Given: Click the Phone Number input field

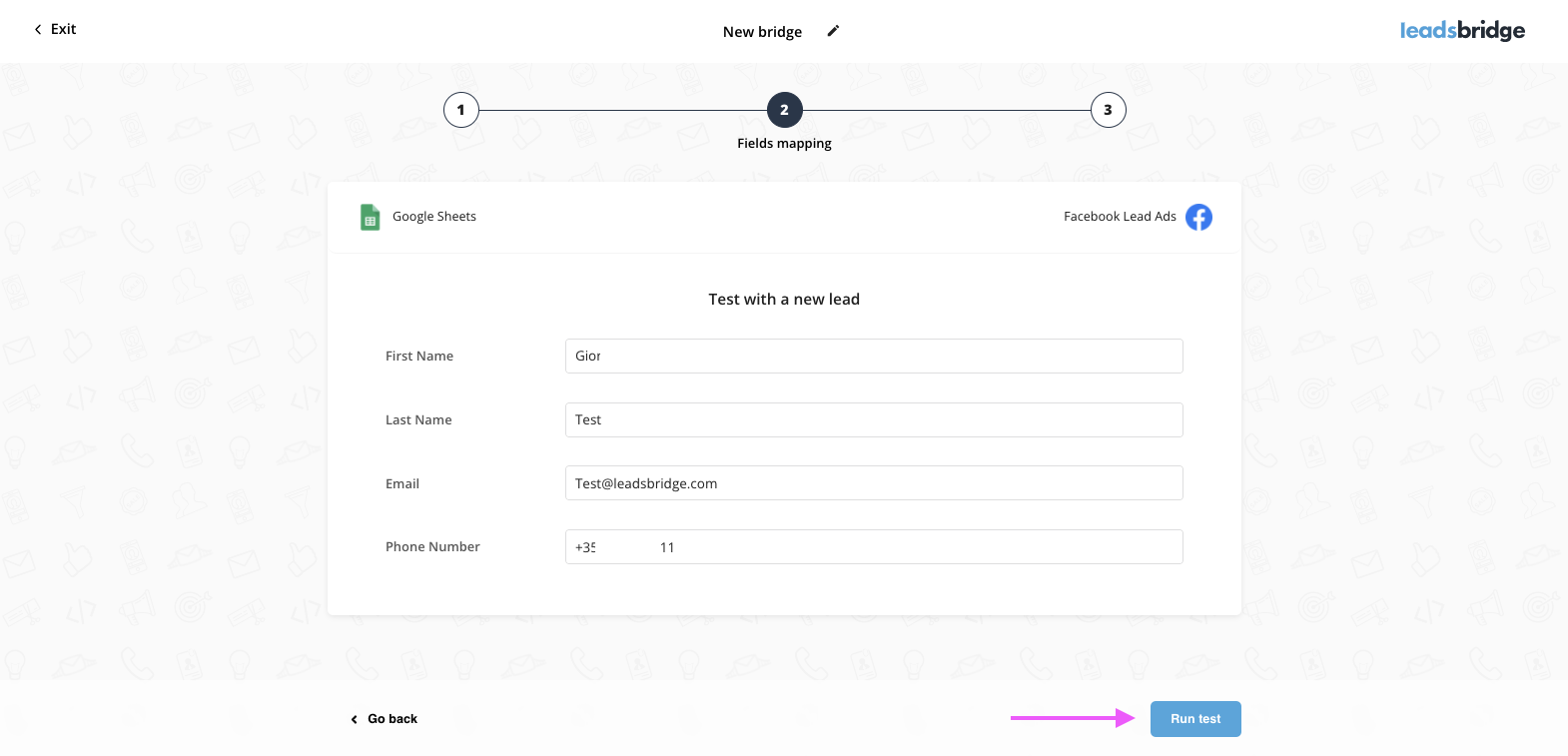Looking at the screenshot, I should tap(873, 547).
